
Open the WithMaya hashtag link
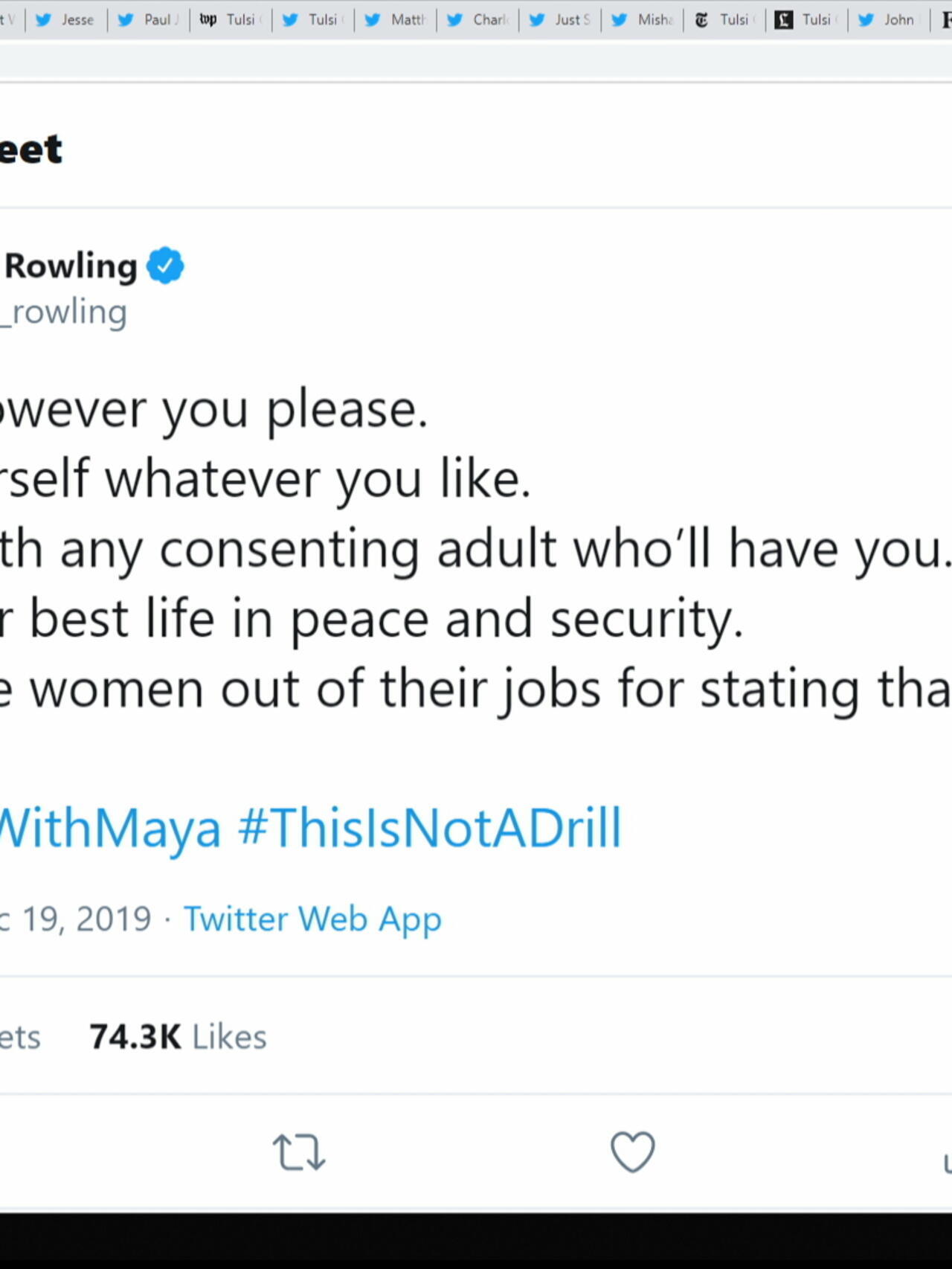tap(109, 827)
